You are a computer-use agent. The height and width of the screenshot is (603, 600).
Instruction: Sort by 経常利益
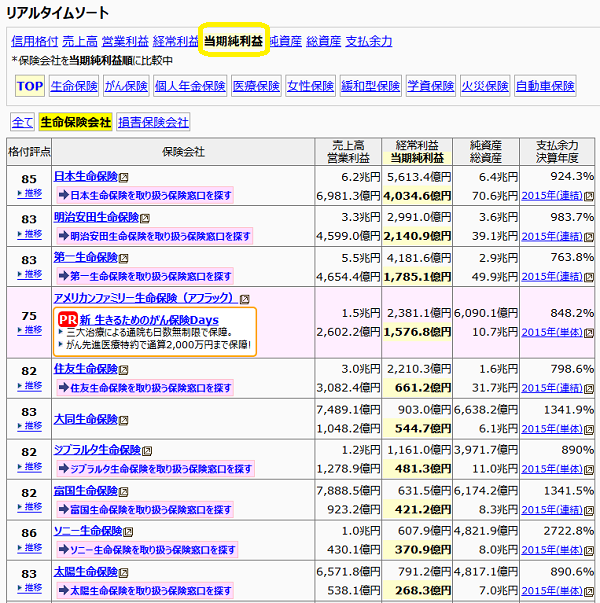(175, 41)
